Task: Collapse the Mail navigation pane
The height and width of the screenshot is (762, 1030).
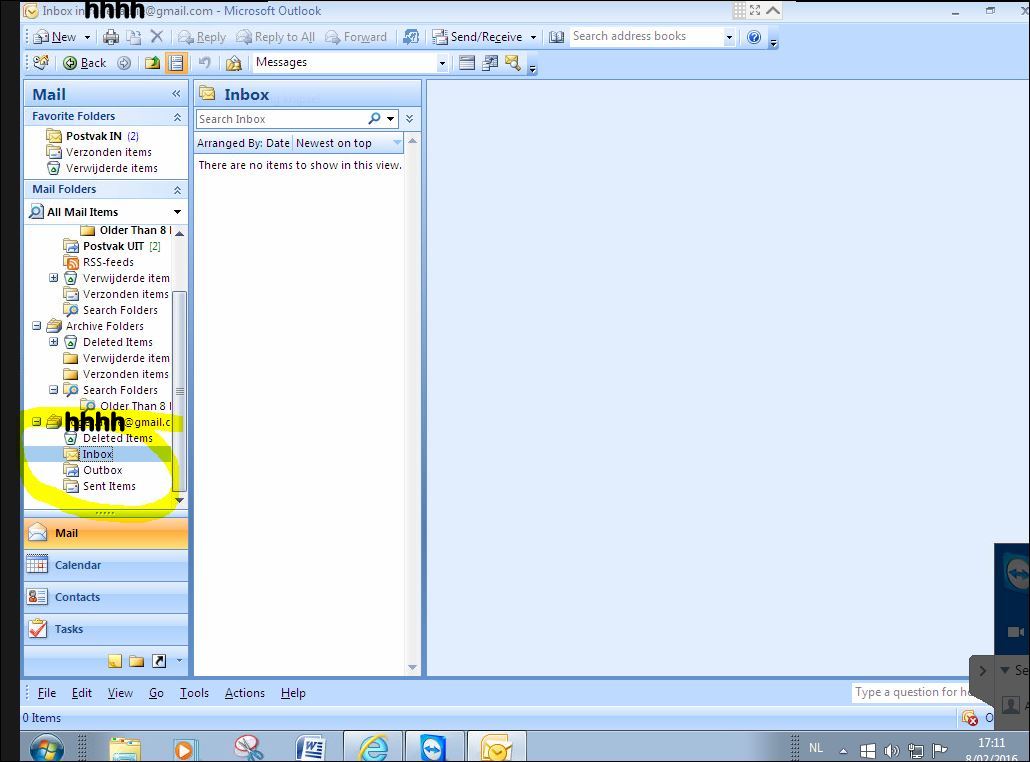Action: [x=176, y=94]
